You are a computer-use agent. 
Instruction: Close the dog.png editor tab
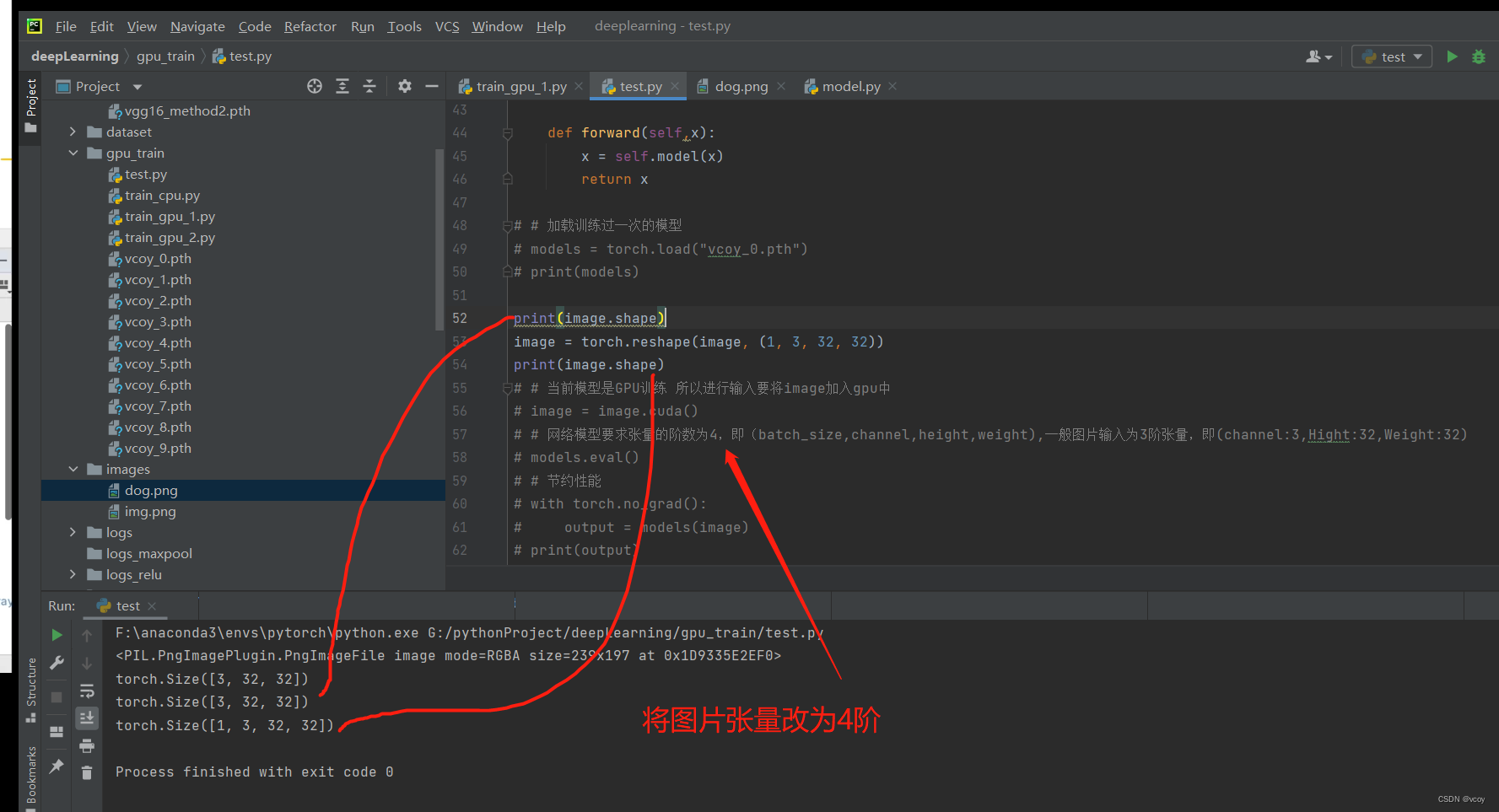781,86
